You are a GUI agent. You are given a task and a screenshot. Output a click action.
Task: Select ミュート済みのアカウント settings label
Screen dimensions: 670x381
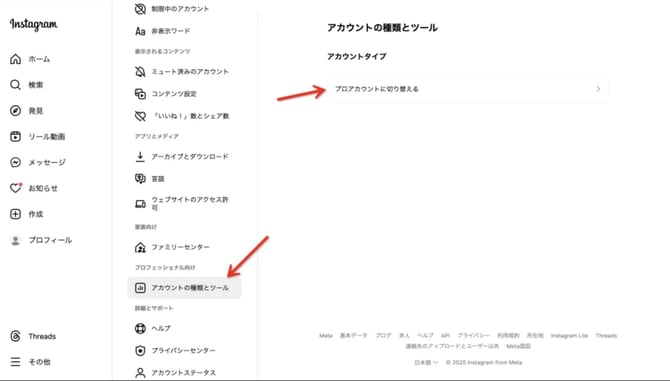coord(190,72)
